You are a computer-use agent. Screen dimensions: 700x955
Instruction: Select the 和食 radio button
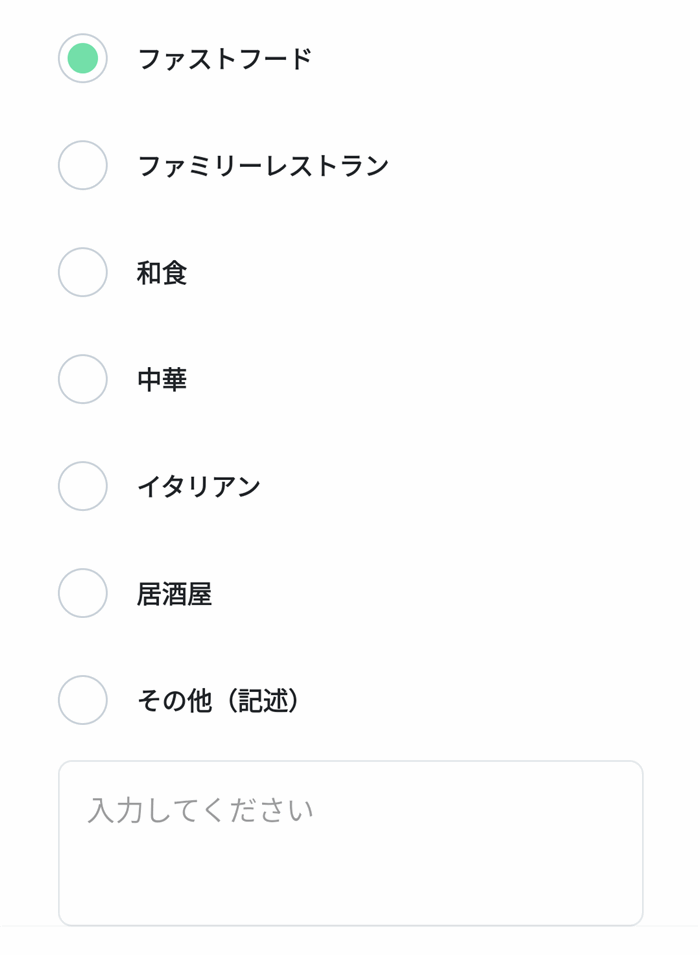tap(83, 272)
